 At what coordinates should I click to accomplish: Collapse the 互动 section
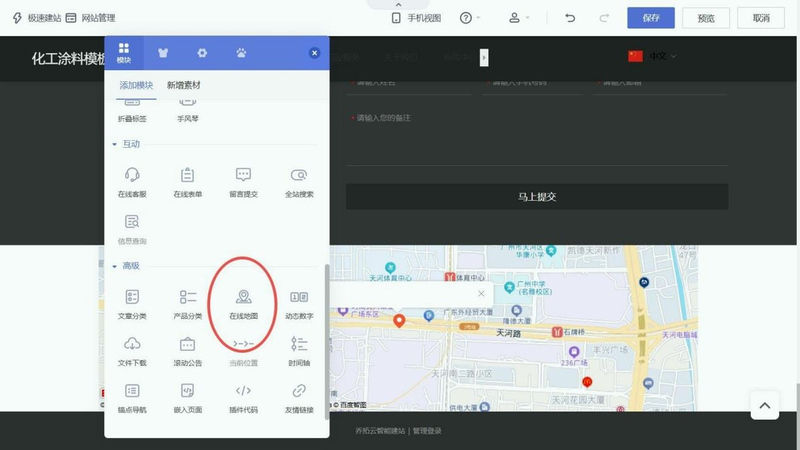tap(114, 144)
